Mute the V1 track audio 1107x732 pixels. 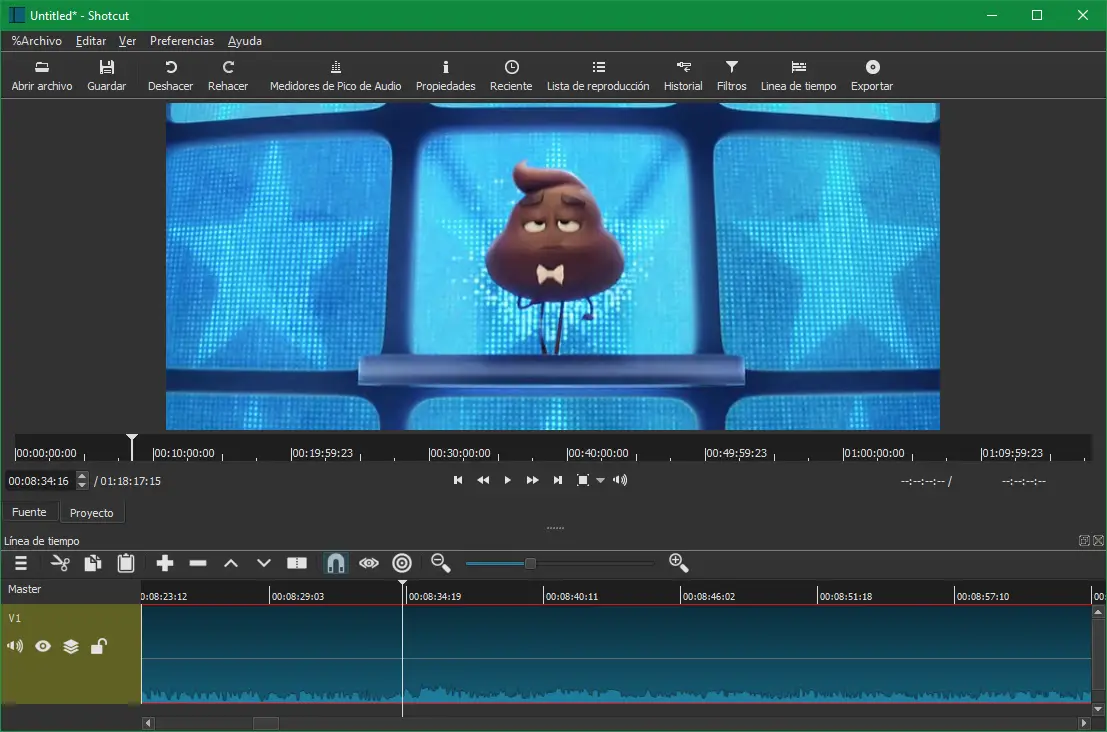pos(15,647)
